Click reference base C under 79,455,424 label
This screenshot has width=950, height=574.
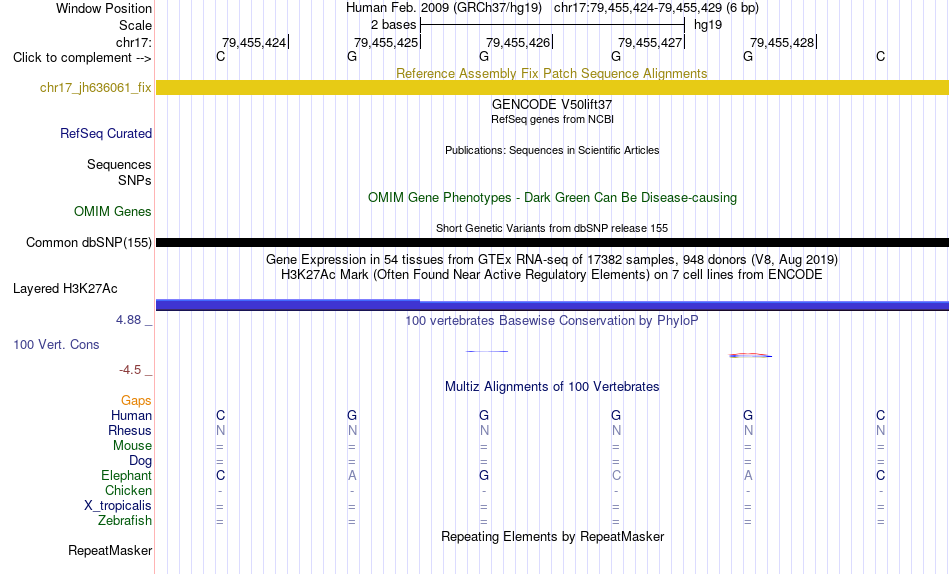(x=221, y=56)
